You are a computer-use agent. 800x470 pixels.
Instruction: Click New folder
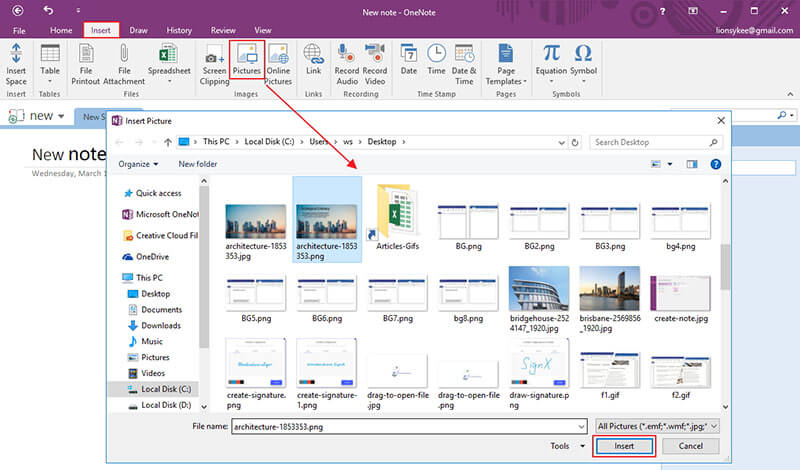[198, 164]
